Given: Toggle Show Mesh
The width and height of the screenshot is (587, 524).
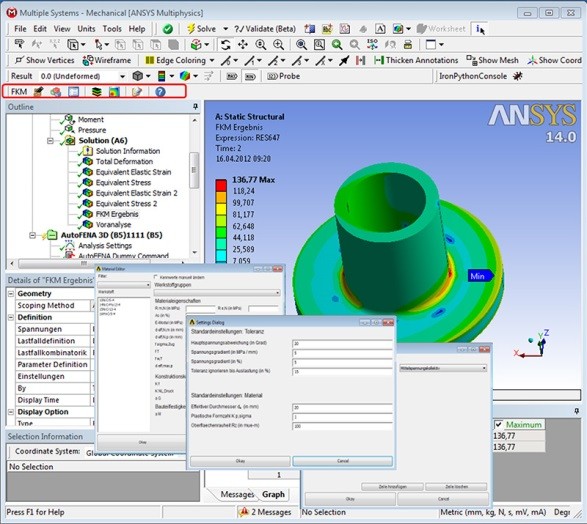Looking at the screenshot, I should [x=492, y=60].
